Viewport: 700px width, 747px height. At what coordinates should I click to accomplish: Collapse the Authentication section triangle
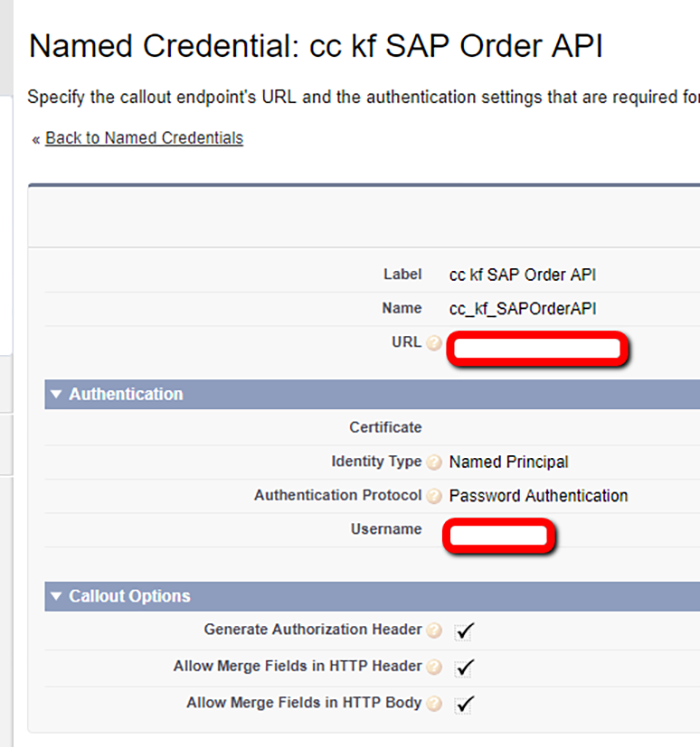[56, 394]
